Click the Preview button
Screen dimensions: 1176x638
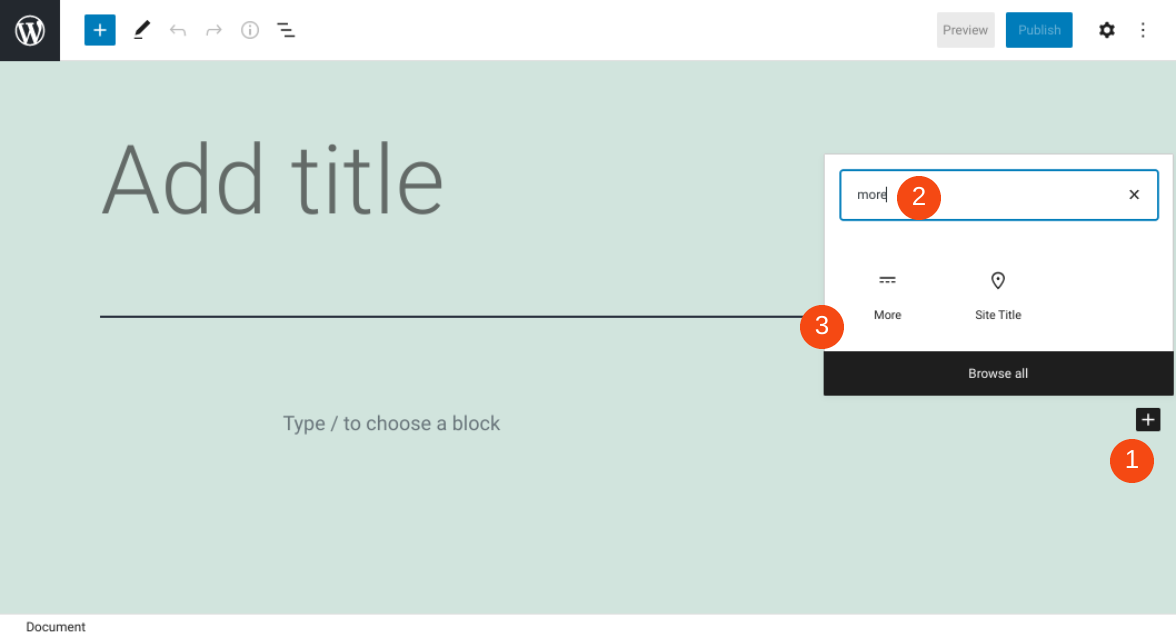965,30
